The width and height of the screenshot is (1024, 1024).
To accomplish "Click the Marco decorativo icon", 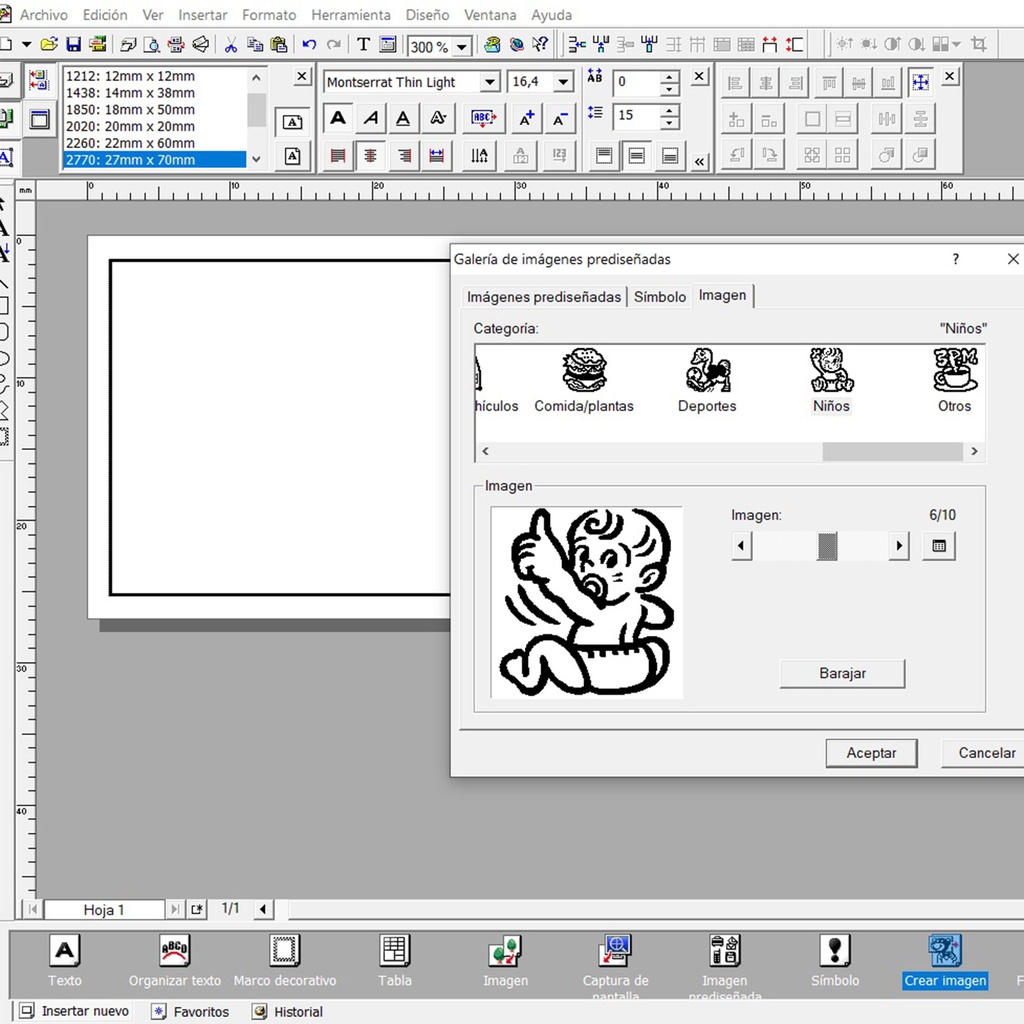I will click(285, 952).
